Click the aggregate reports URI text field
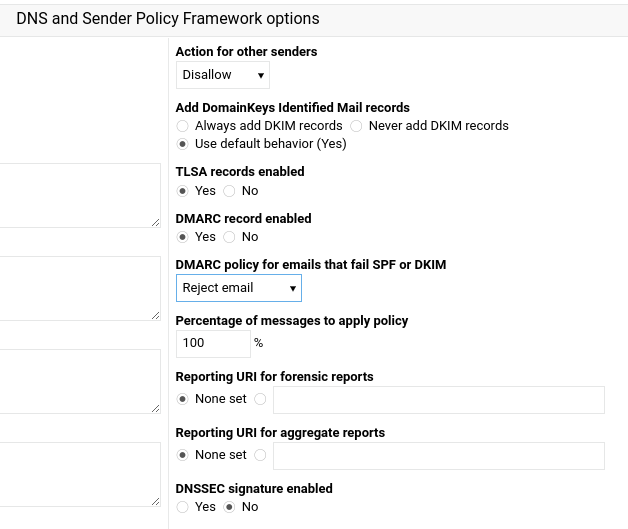The width and height of the screenshot is (628, 529). click(x=439, y=456)
